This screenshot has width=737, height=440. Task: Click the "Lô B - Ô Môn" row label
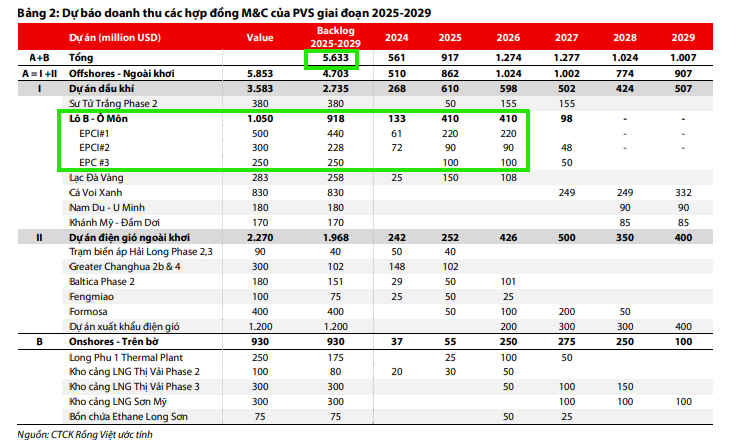click(x=99, y=119)
